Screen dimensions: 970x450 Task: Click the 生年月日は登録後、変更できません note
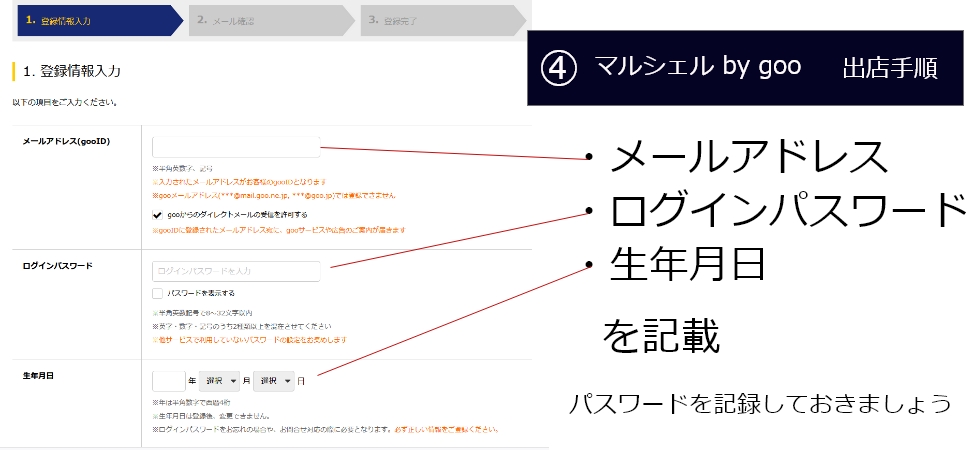pos(211,416)
